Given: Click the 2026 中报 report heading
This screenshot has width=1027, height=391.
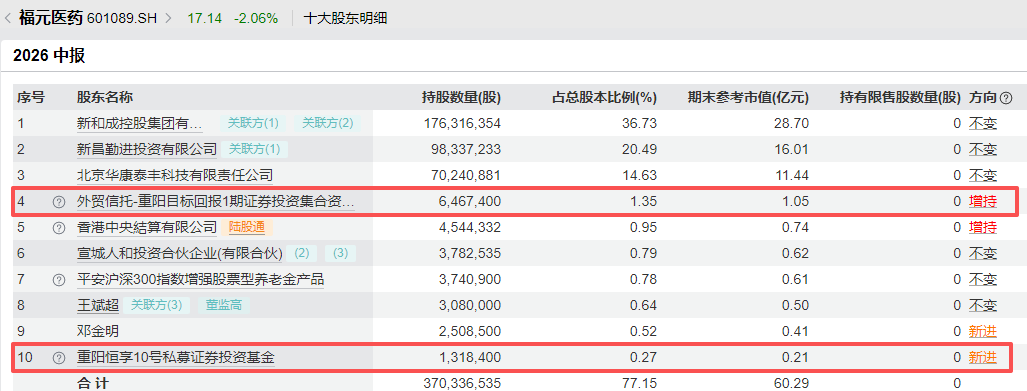Looking at the screenshot, I should [49, 56].
